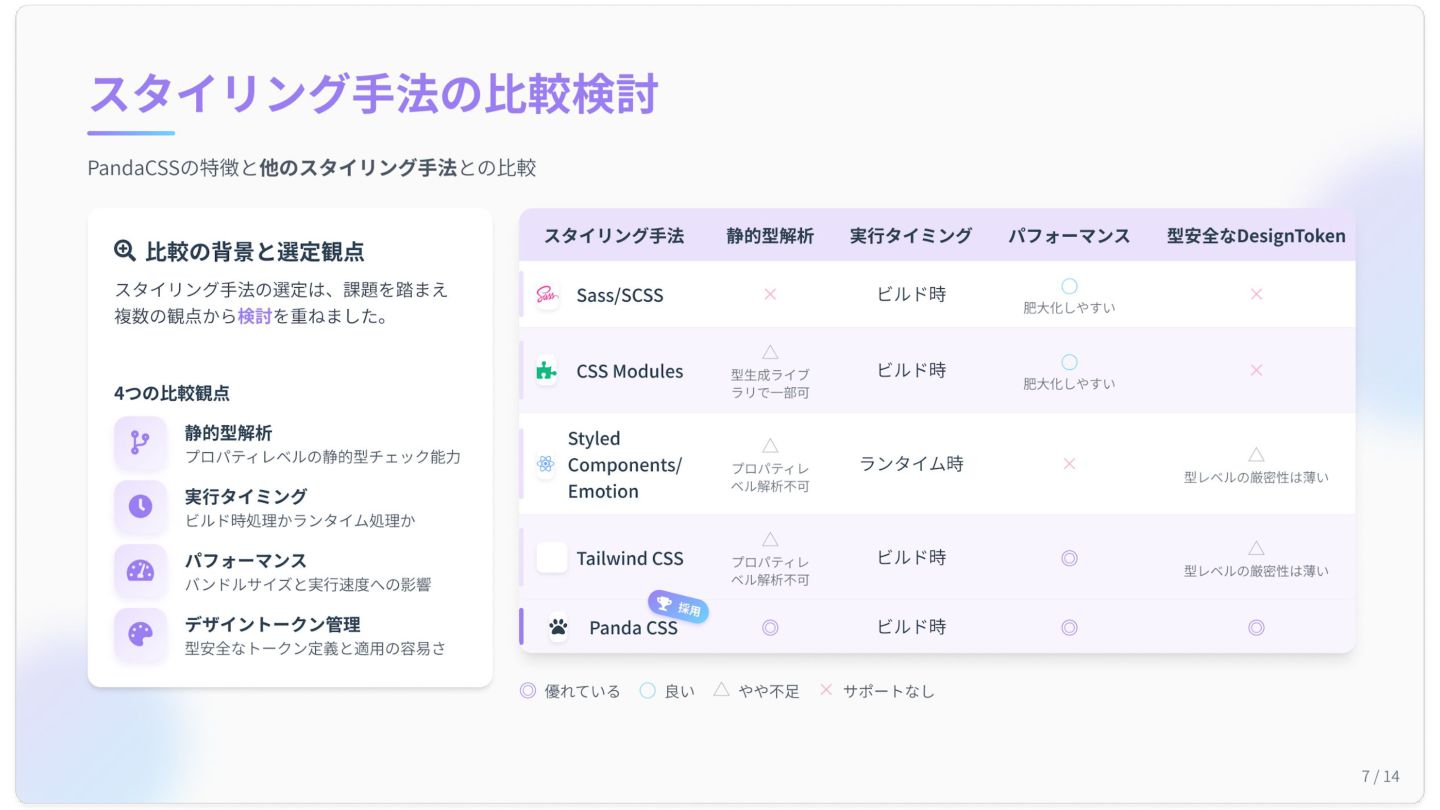
Task: Click the 採用 trophy badge
Action: click(x=678, y=606)
